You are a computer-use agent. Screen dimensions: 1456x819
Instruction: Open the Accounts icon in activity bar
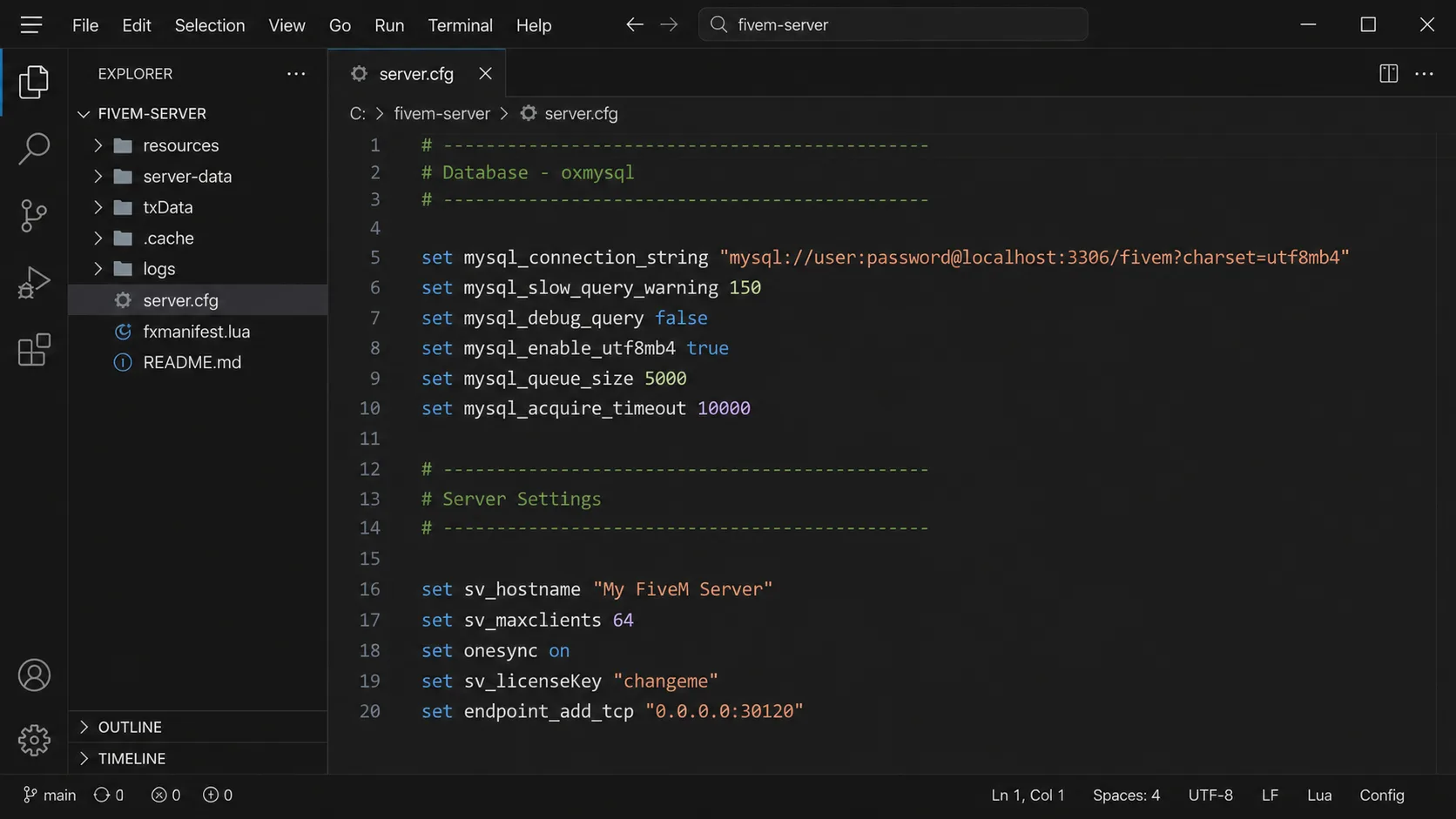(x=34, y=675)
